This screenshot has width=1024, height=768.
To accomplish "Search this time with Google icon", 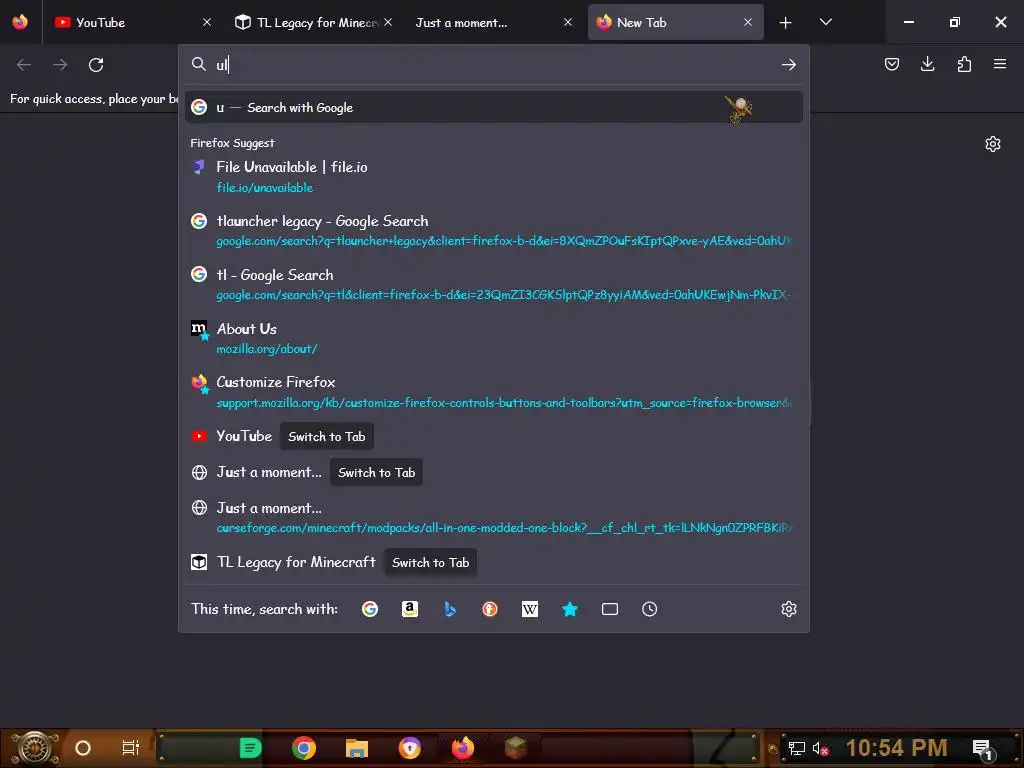I will coord(370,609).
